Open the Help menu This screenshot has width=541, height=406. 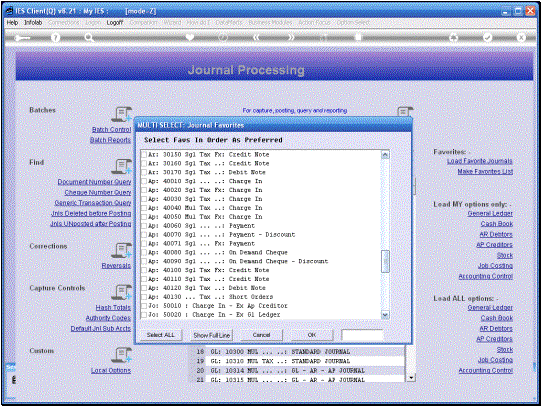12,22
